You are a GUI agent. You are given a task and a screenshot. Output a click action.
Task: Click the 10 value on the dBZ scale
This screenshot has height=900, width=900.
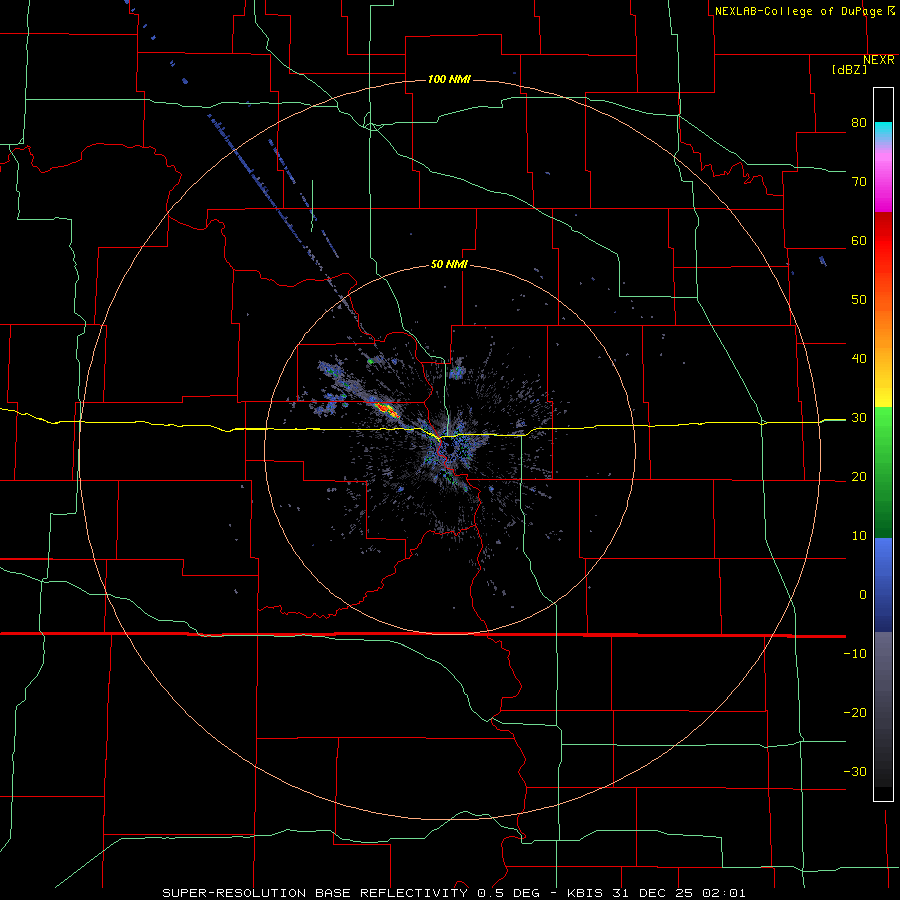click(859, 536)
